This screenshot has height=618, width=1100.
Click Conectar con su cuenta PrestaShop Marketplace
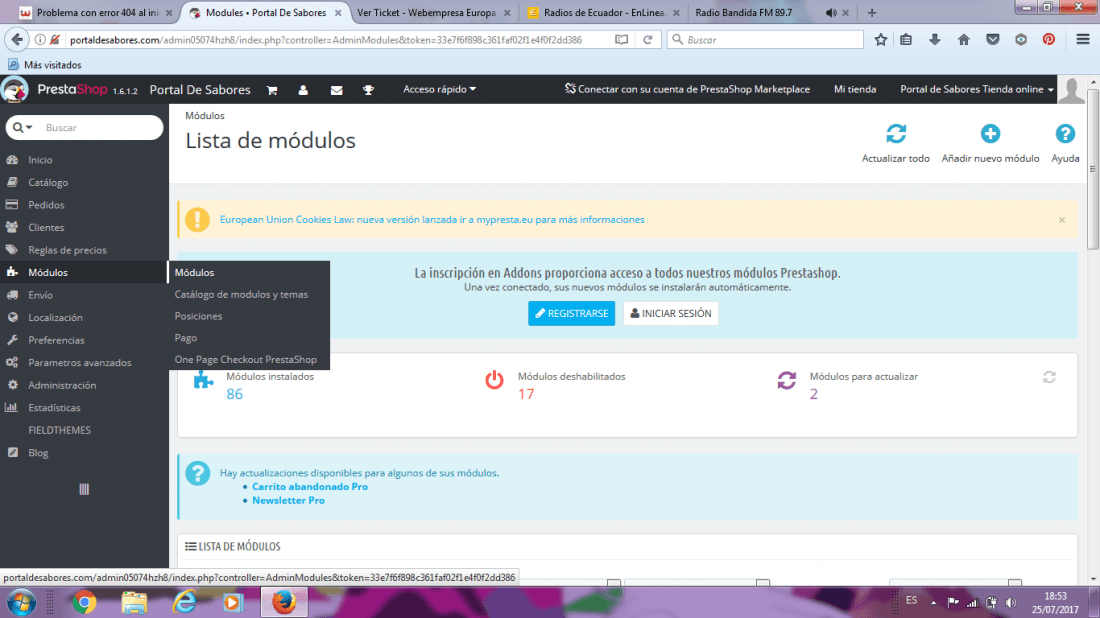687,89
